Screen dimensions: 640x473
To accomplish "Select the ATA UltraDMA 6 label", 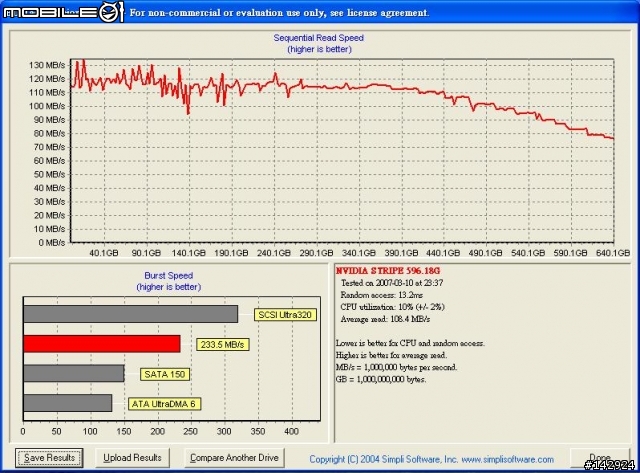I will click(164, 404).
